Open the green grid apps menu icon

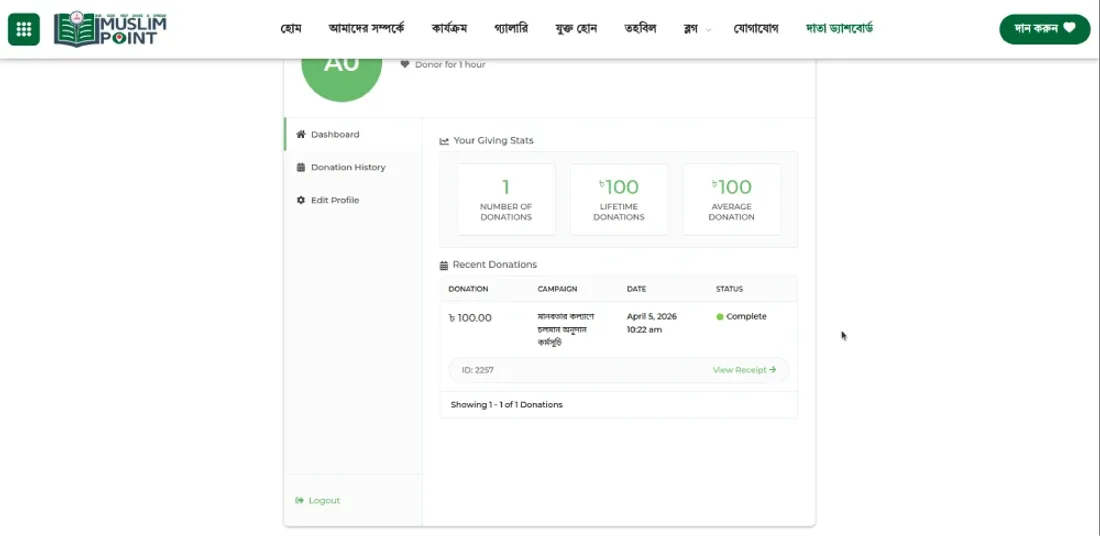click(x=24, y=29)
